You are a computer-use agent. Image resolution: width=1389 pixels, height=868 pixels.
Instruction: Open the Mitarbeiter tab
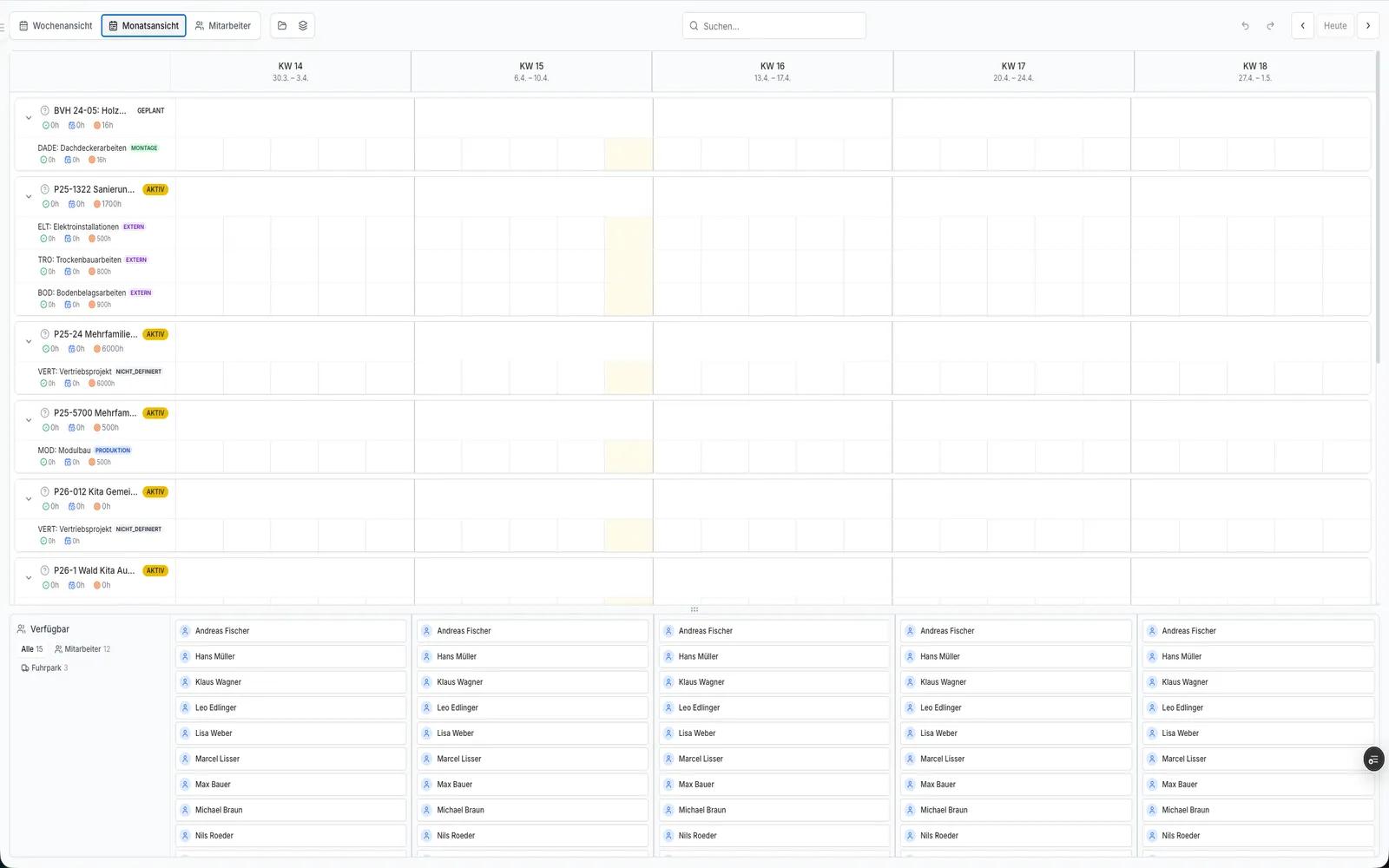[x=223, y=26]
